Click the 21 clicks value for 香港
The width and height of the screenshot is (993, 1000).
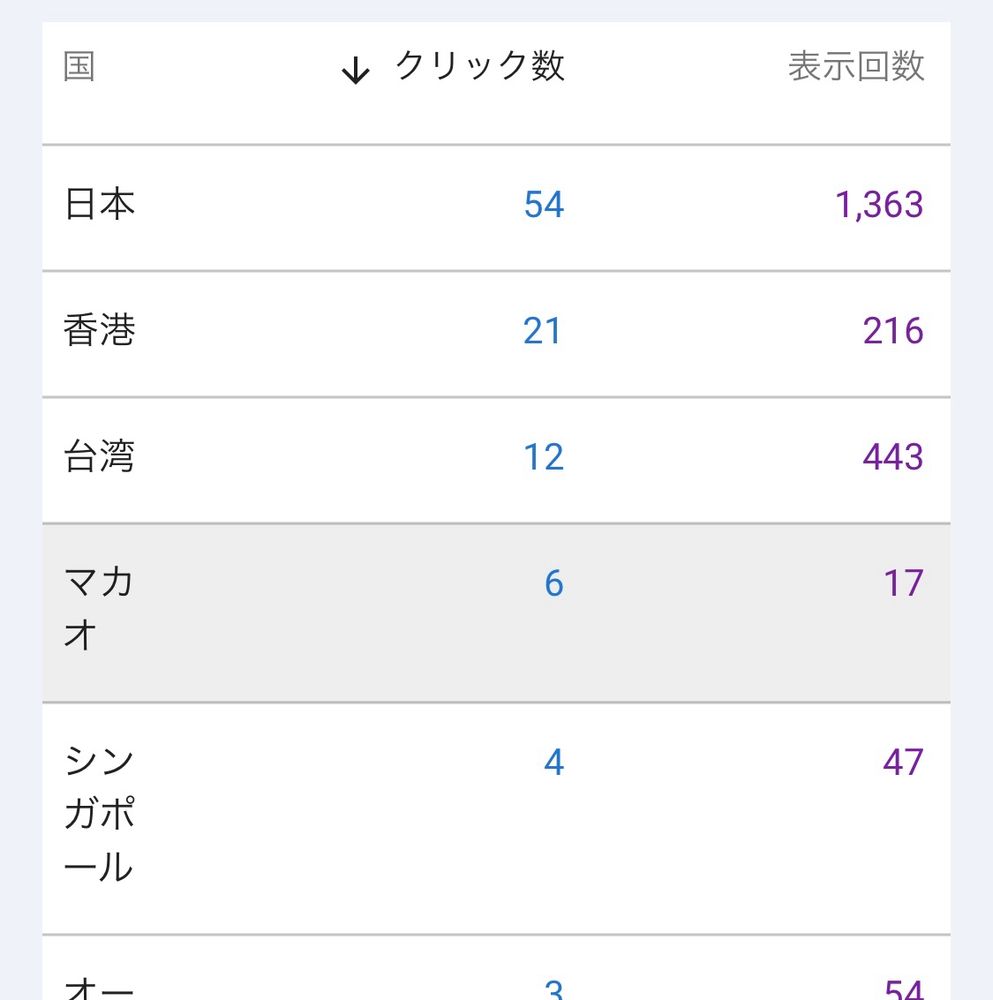coord(543,331)
